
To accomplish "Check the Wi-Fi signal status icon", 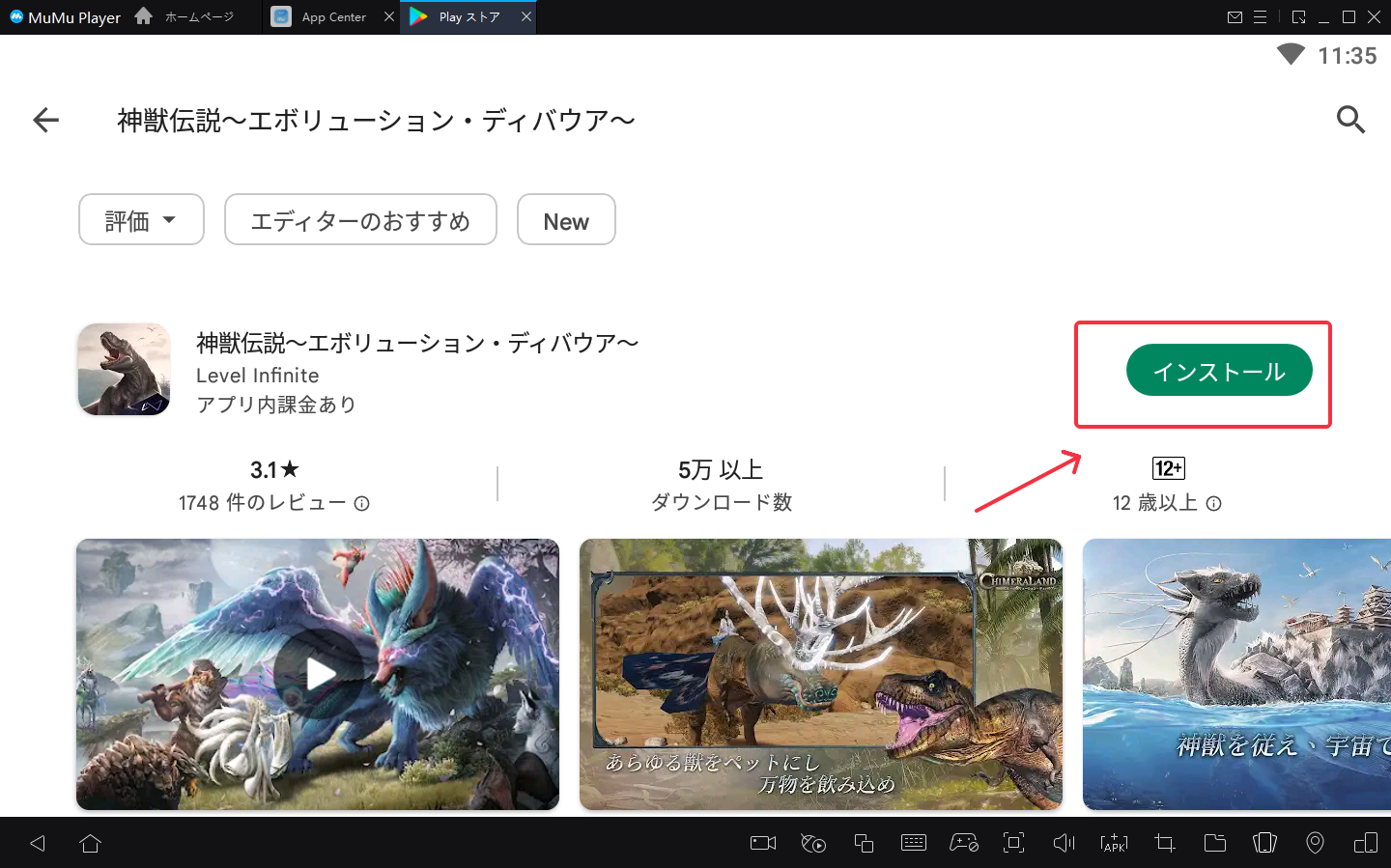I will (x=1291, y=55).
